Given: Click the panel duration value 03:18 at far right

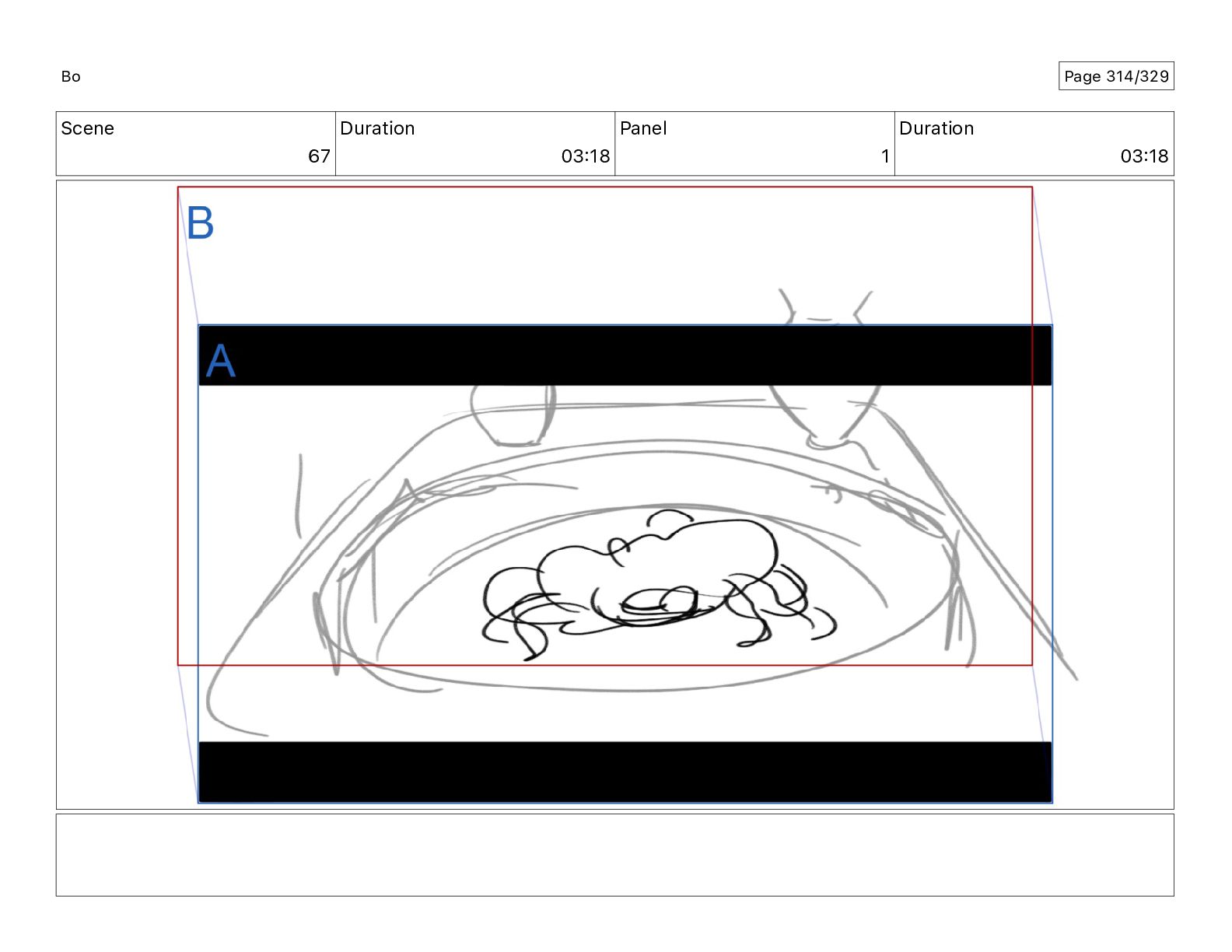Looking at the screenshot, I should coord(1144,156).
